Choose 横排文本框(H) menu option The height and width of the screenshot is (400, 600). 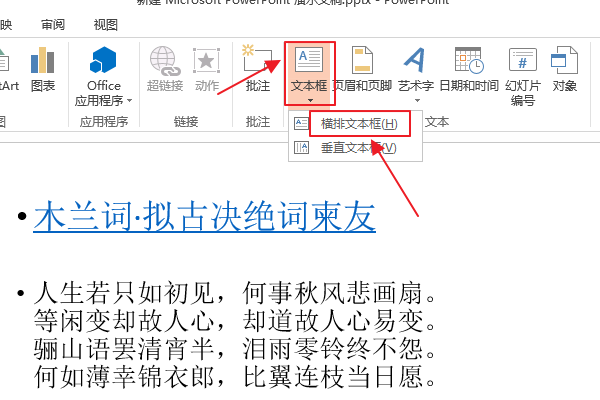355,124
